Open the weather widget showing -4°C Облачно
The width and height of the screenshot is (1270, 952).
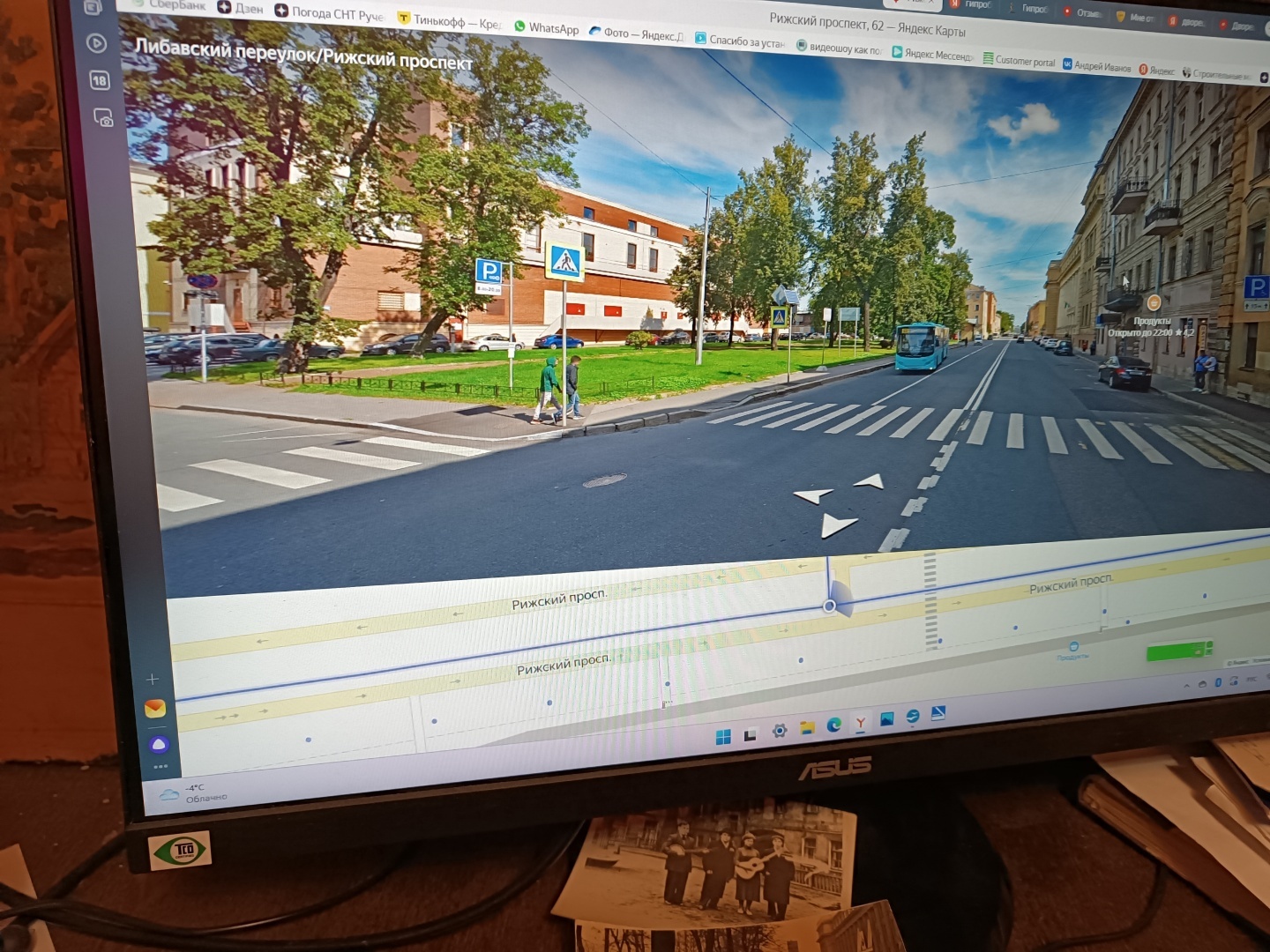[x=194, y=795]
